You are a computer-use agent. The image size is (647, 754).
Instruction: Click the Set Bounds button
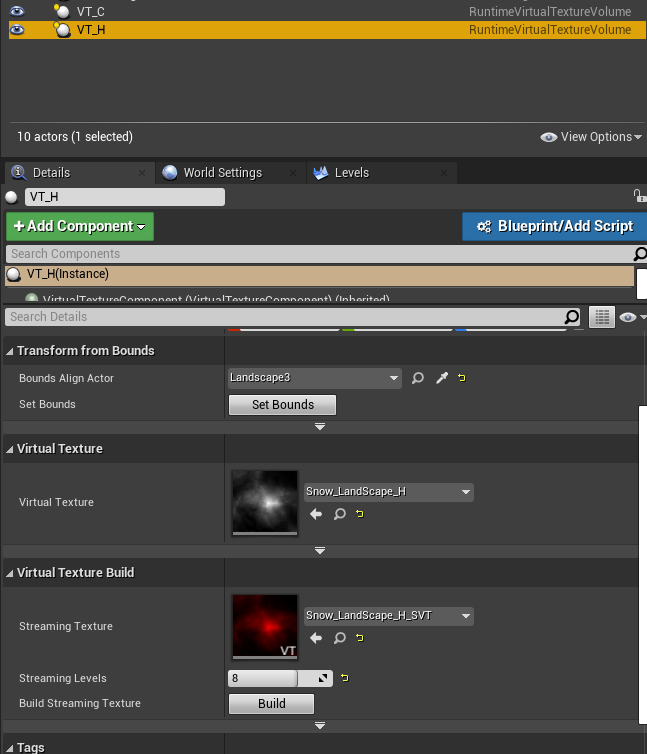point(282,405)
